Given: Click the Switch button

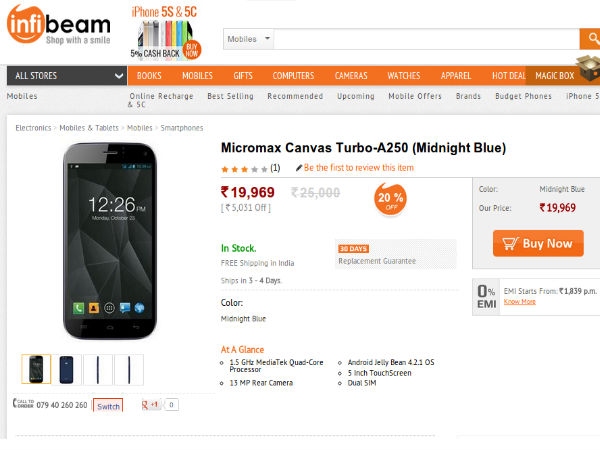Looking at the screenshot, I should (108, 406).
